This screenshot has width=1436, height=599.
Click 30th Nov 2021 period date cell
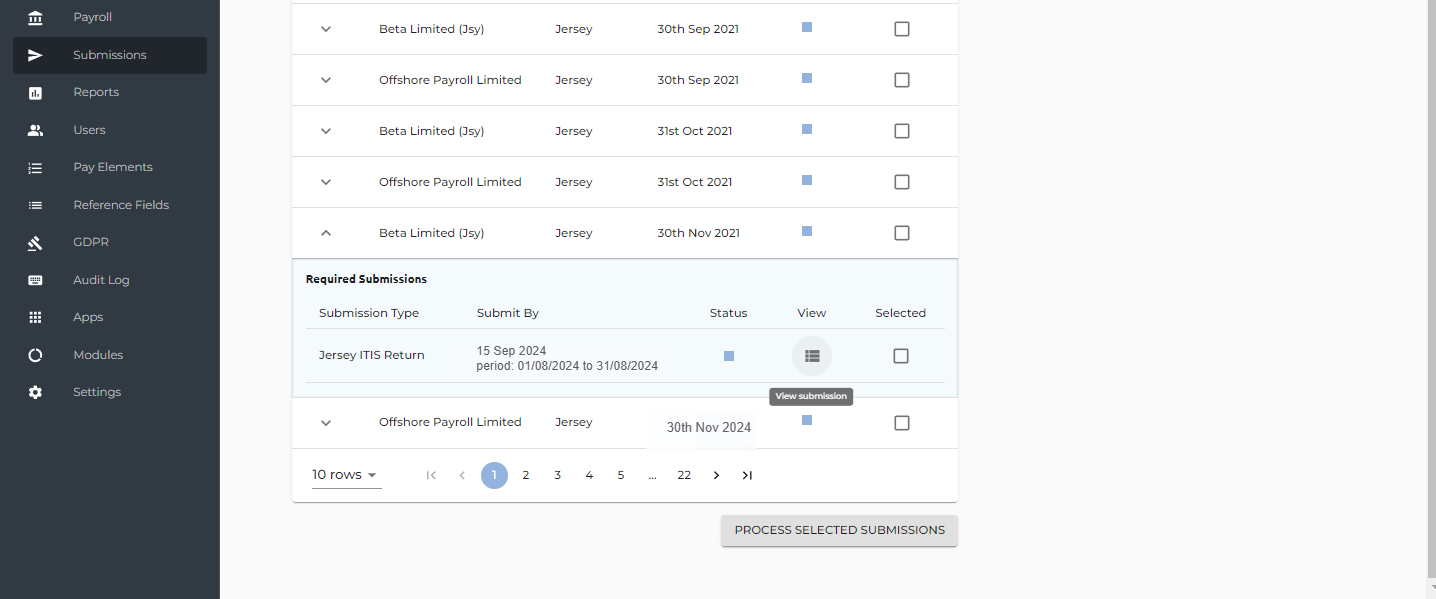pos(698,233)
